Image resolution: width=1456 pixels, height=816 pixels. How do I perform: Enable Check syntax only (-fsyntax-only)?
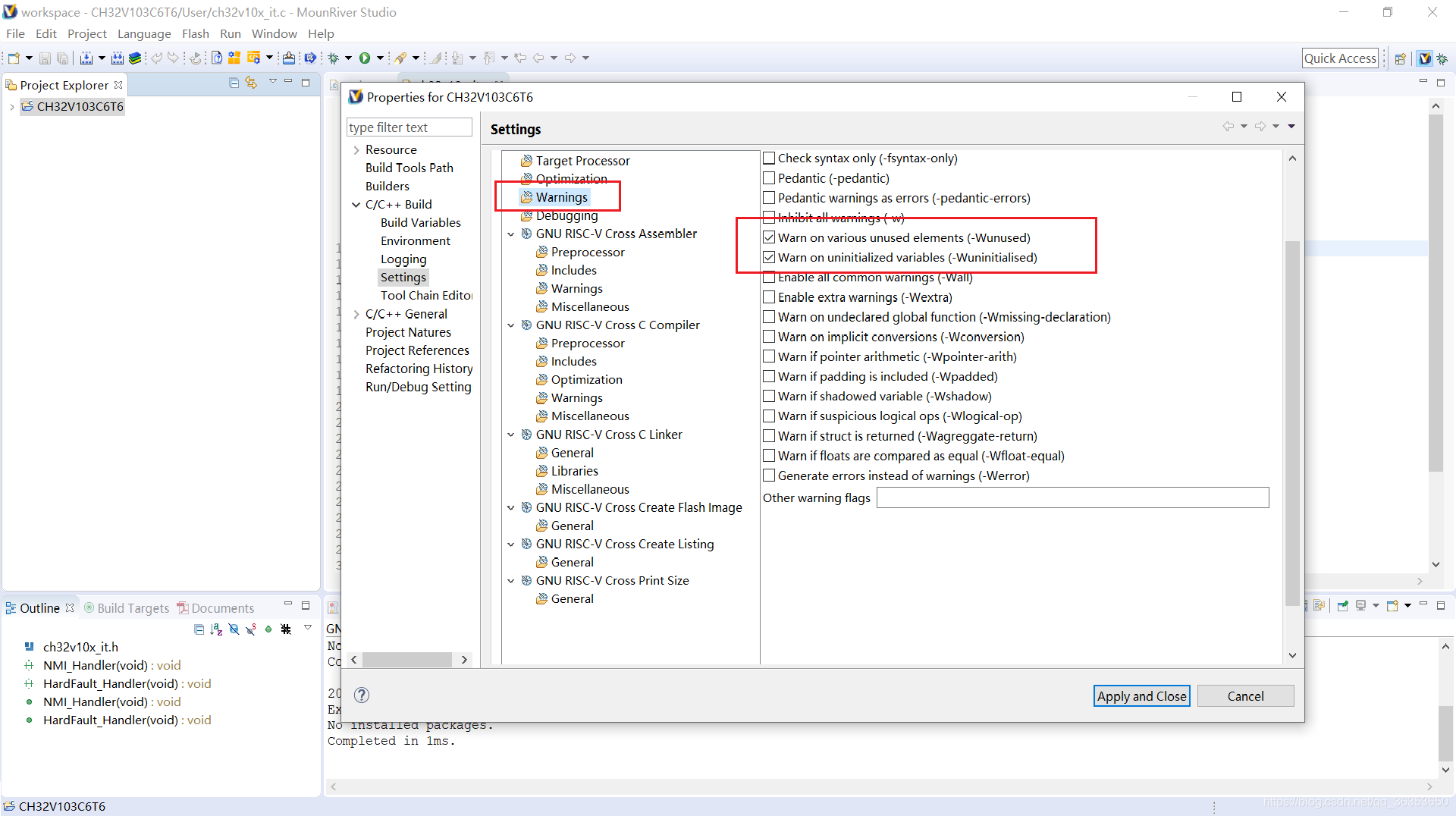click(x=769, y=158)
